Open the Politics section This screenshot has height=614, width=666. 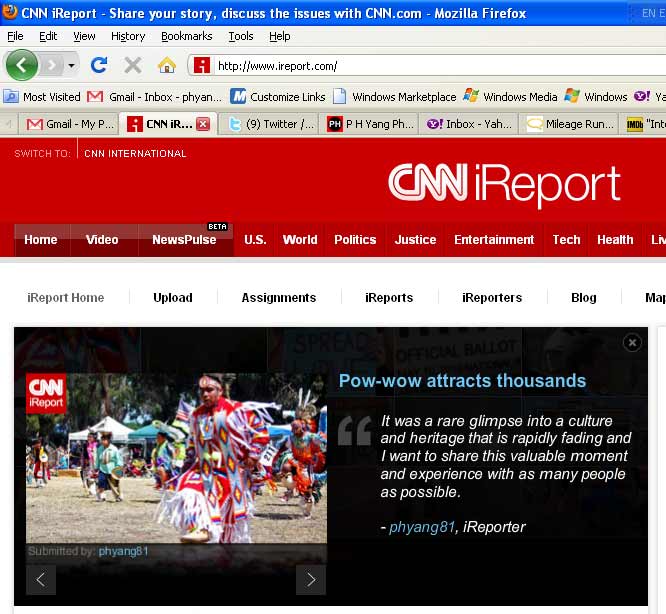(x=355, y=239)
